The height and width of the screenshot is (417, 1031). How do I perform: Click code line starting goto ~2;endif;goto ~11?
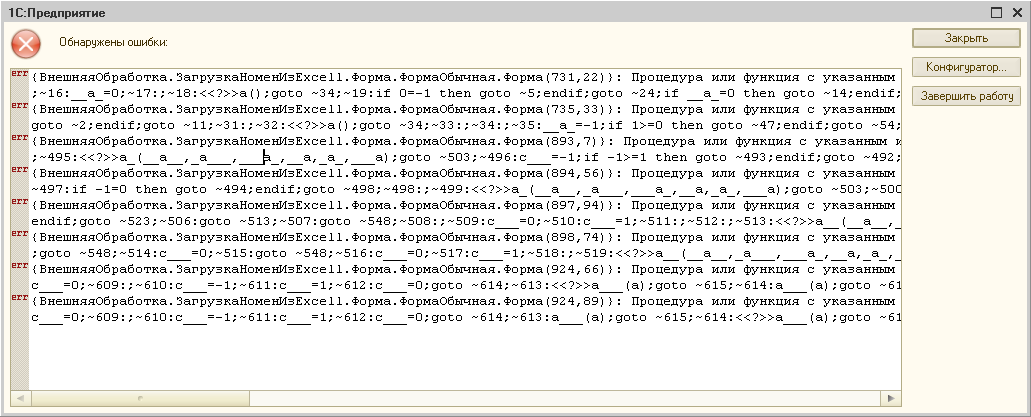[465, 125]
